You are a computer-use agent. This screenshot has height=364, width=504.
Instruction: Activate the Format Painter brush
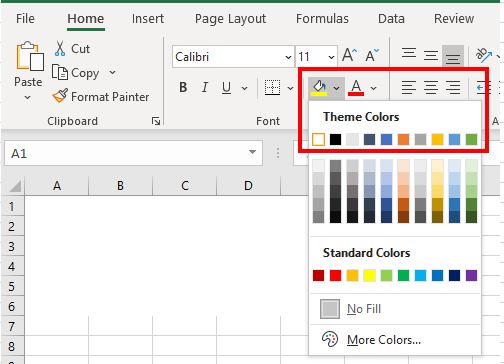click(x=60, y=96)
